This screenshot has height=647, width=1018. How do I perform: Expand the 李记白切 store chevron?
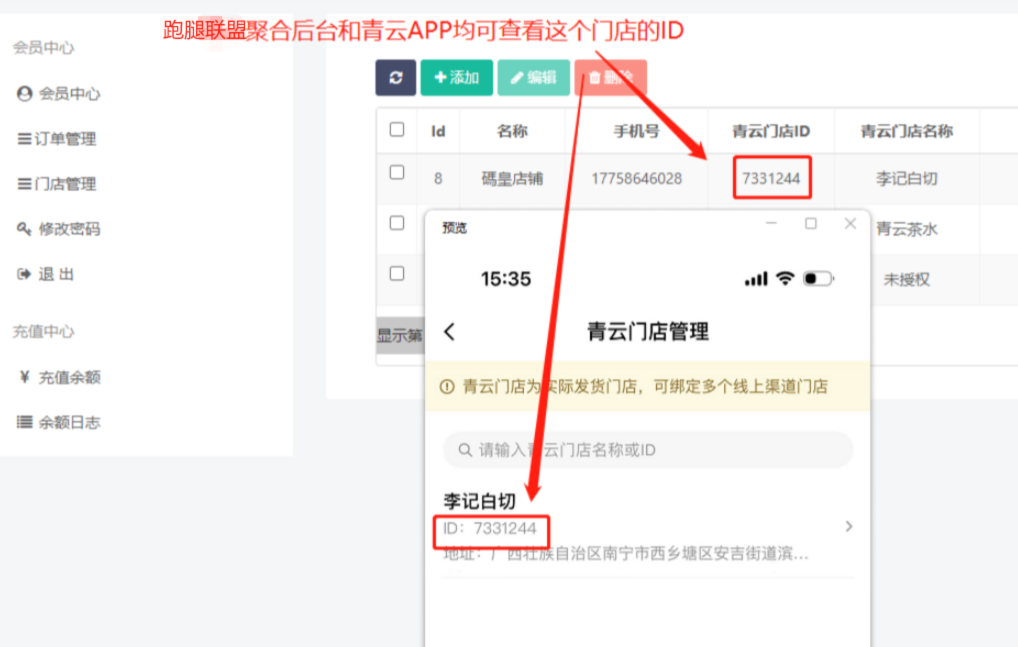pyautogui.click(x=848, y=526)
